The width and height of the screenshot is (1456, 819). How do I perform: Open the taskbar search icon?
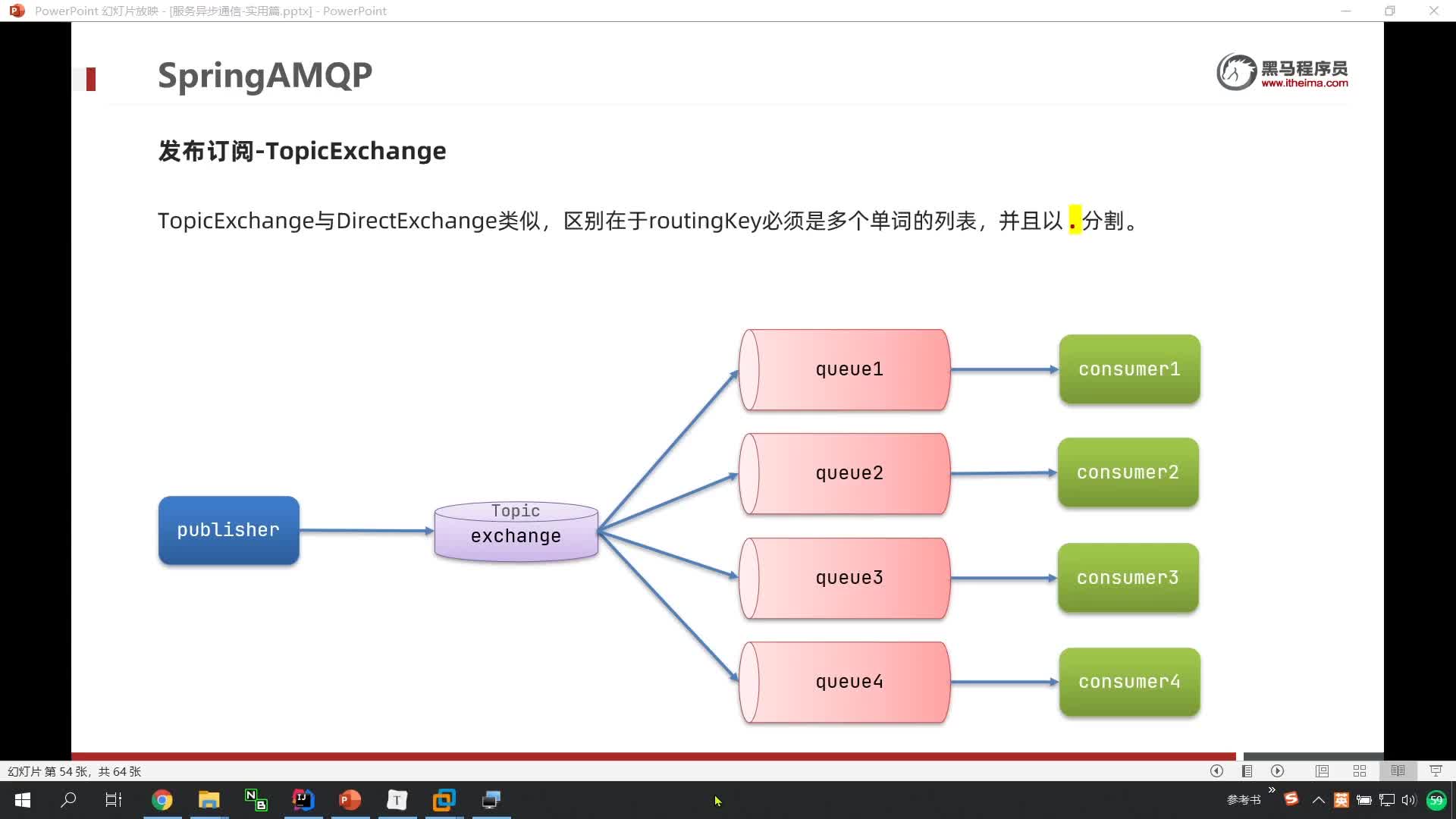(x=68, y=800)
